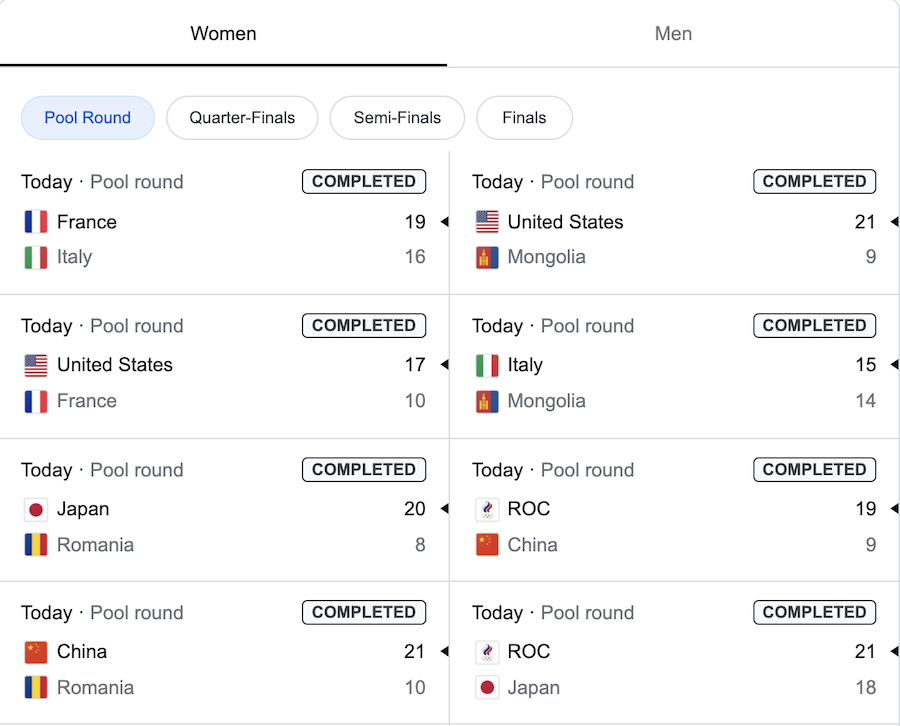The image size is (900, 726).
Task: Click the United States flag in United States vs France
Action: (36, 365)
